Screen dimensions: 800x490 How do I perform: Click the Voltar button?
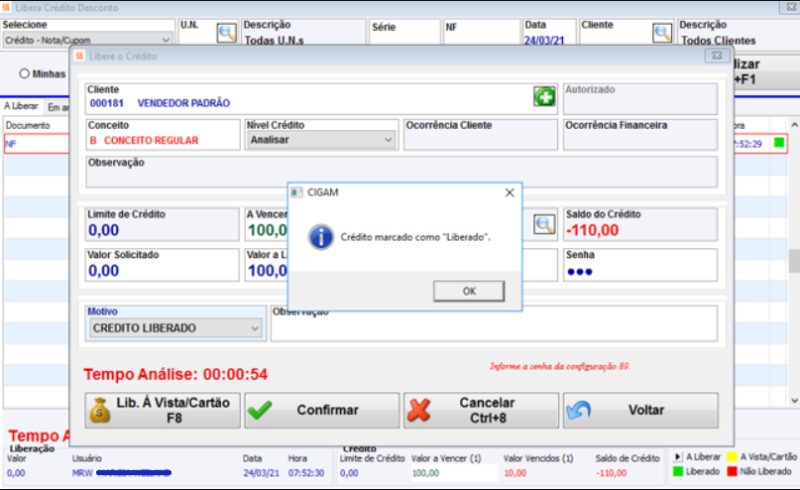click(641, 410)
